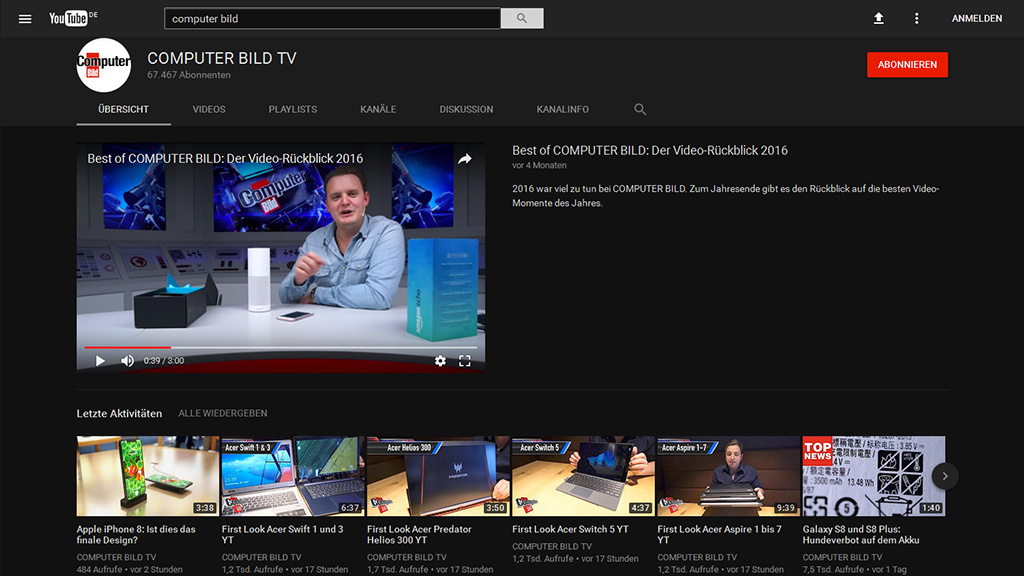Image resolution: width=1024 pixels, height=576 pixels.
Task: Open the three-dot settings menu
Action: point(916,18)
